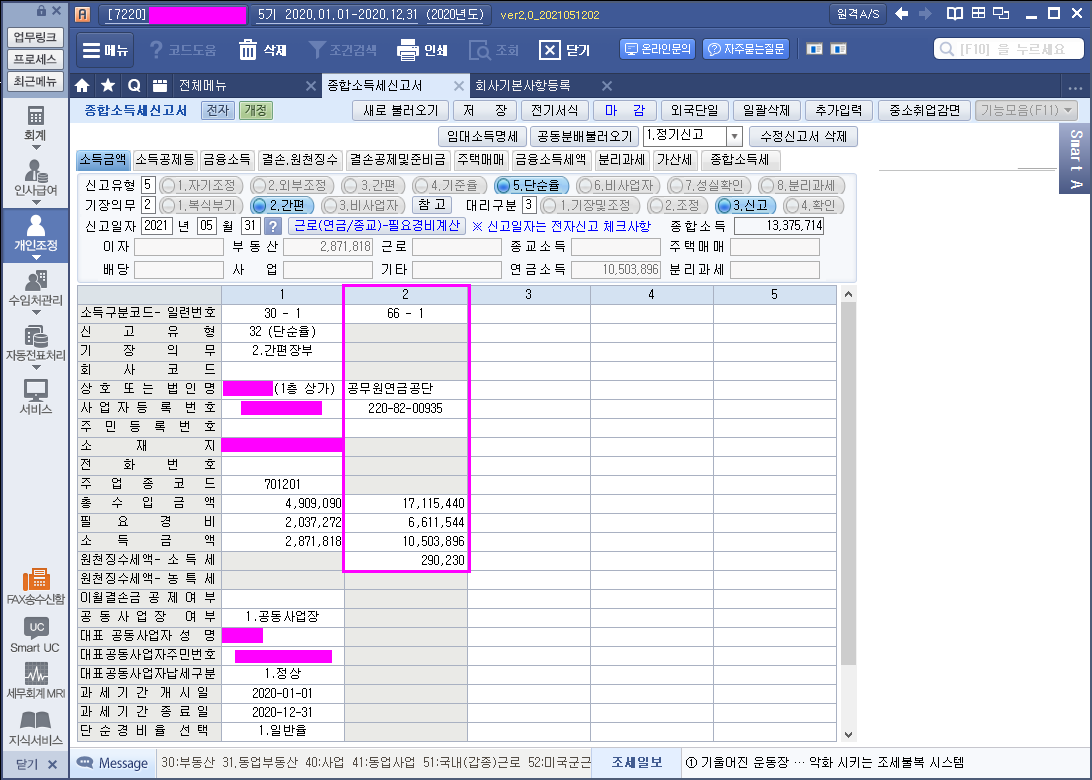This screenshot has width=1092, height=780.
Task: Click the back arrow in title bar
Action: [902, 14]
